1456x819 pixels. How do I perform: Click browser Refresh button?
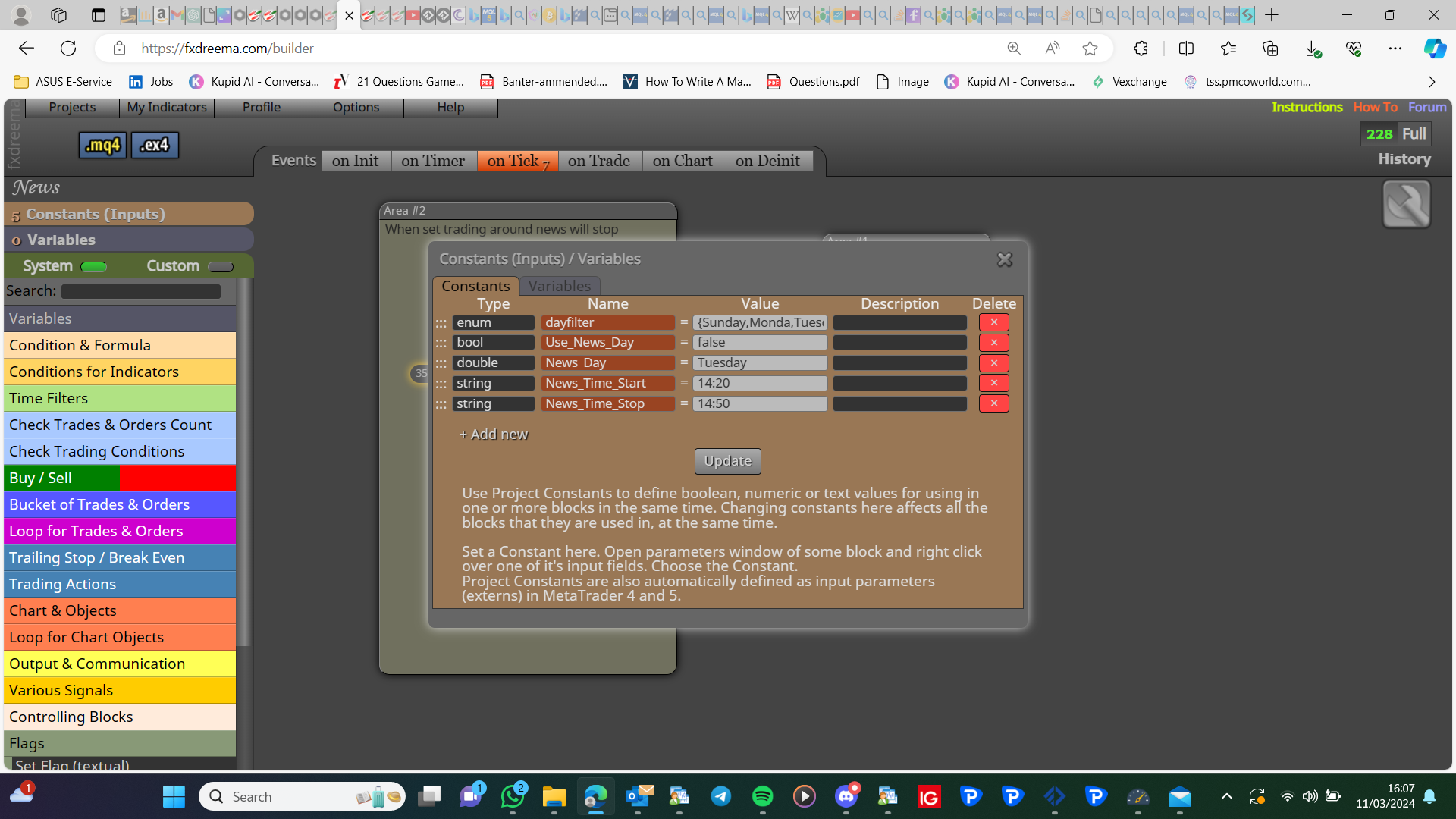click(68, 49)
